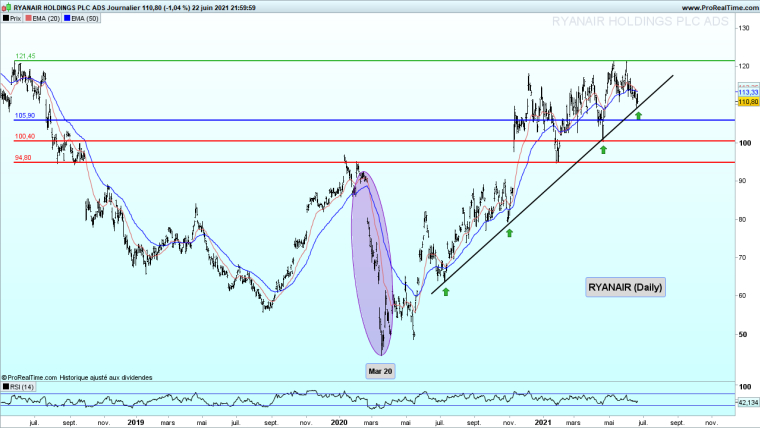The height and width of the screenshot is (428, 760).
Task: Click the rightmost green arrow under the trendline
Action: point(638,117)
